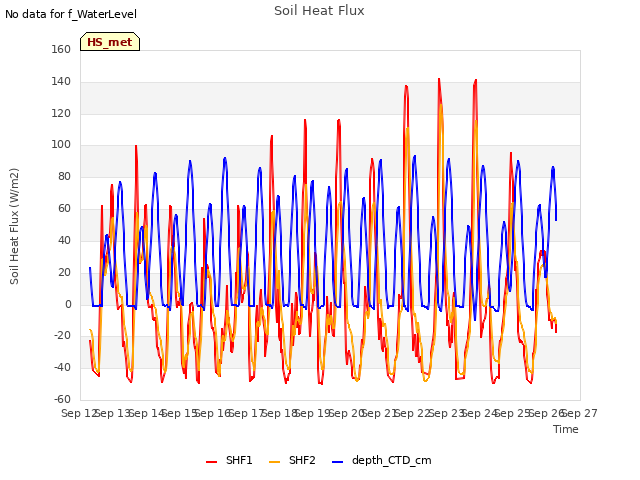Toggle the SHF2 legend entry
This screenshot has width=640, height=480.
tap(292, 460)
